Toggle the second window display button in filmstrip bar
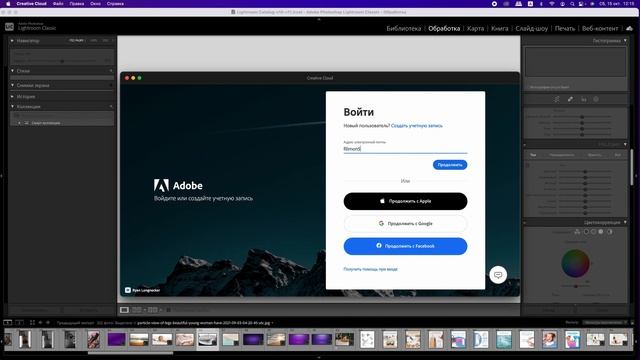The image size is (640, 360). (x=20, y=323)
